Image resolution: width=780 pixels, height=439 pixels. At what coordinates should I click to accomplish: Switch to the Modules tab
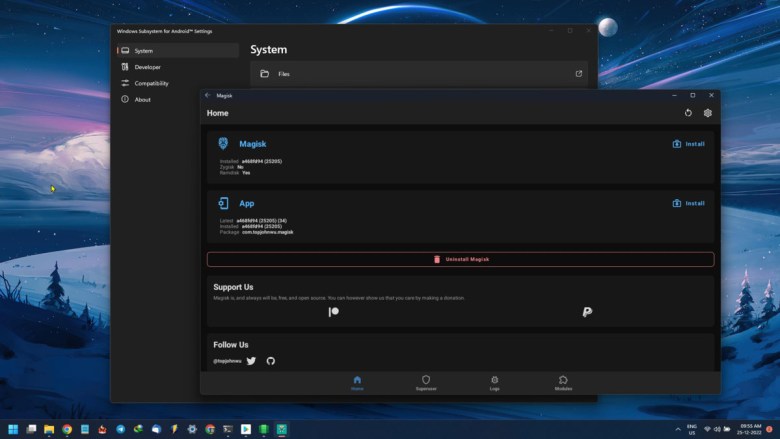pos(563,383)
